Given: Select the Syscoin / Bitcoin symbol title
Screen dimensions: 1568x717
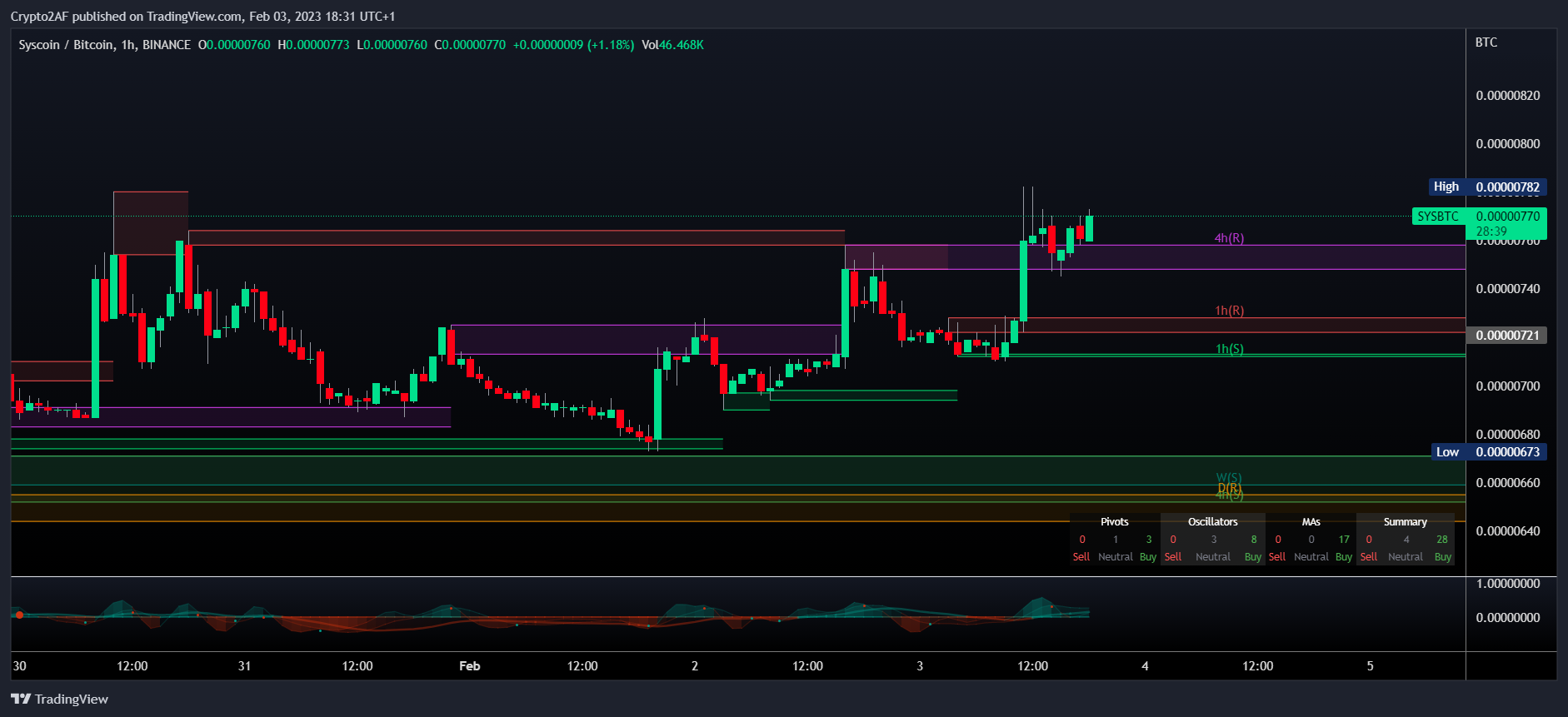Looking at the screenshot, I should click(x=105, y=45).
